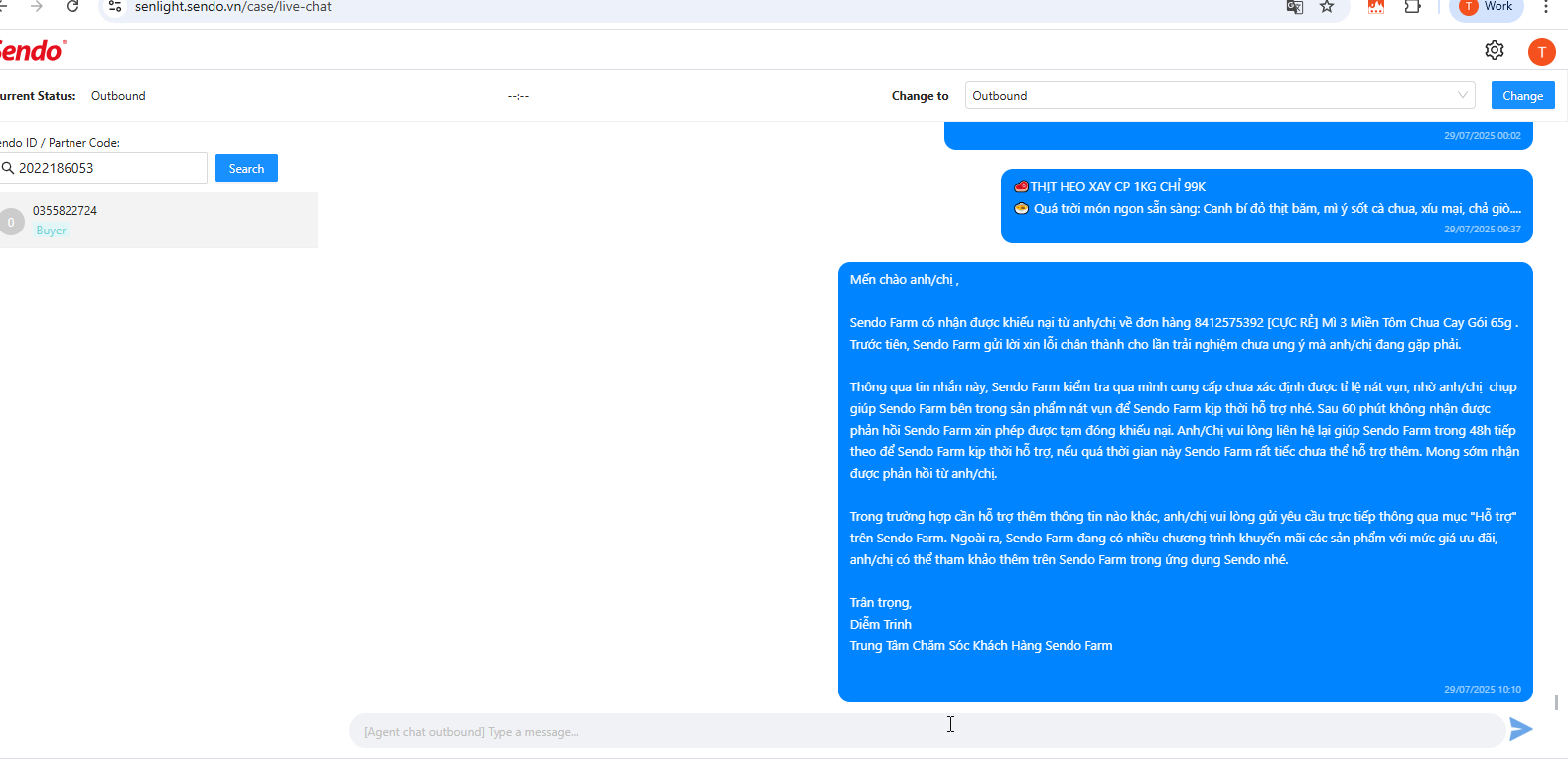Click Trung Tâm Chăm Sóc Khách Hàng line

coord(981,646)
